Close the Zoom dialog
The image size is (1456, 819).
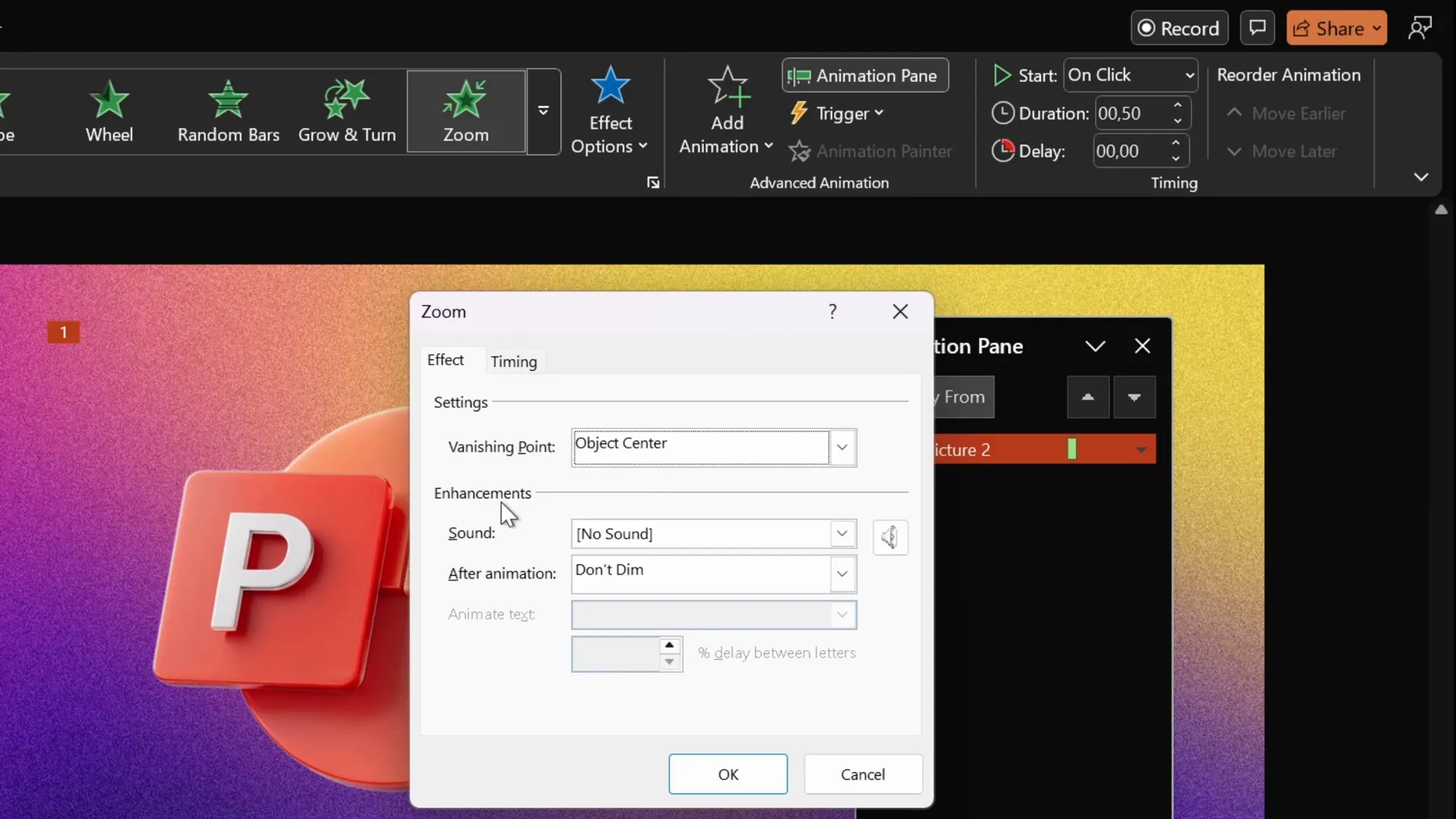click(900, 312)
